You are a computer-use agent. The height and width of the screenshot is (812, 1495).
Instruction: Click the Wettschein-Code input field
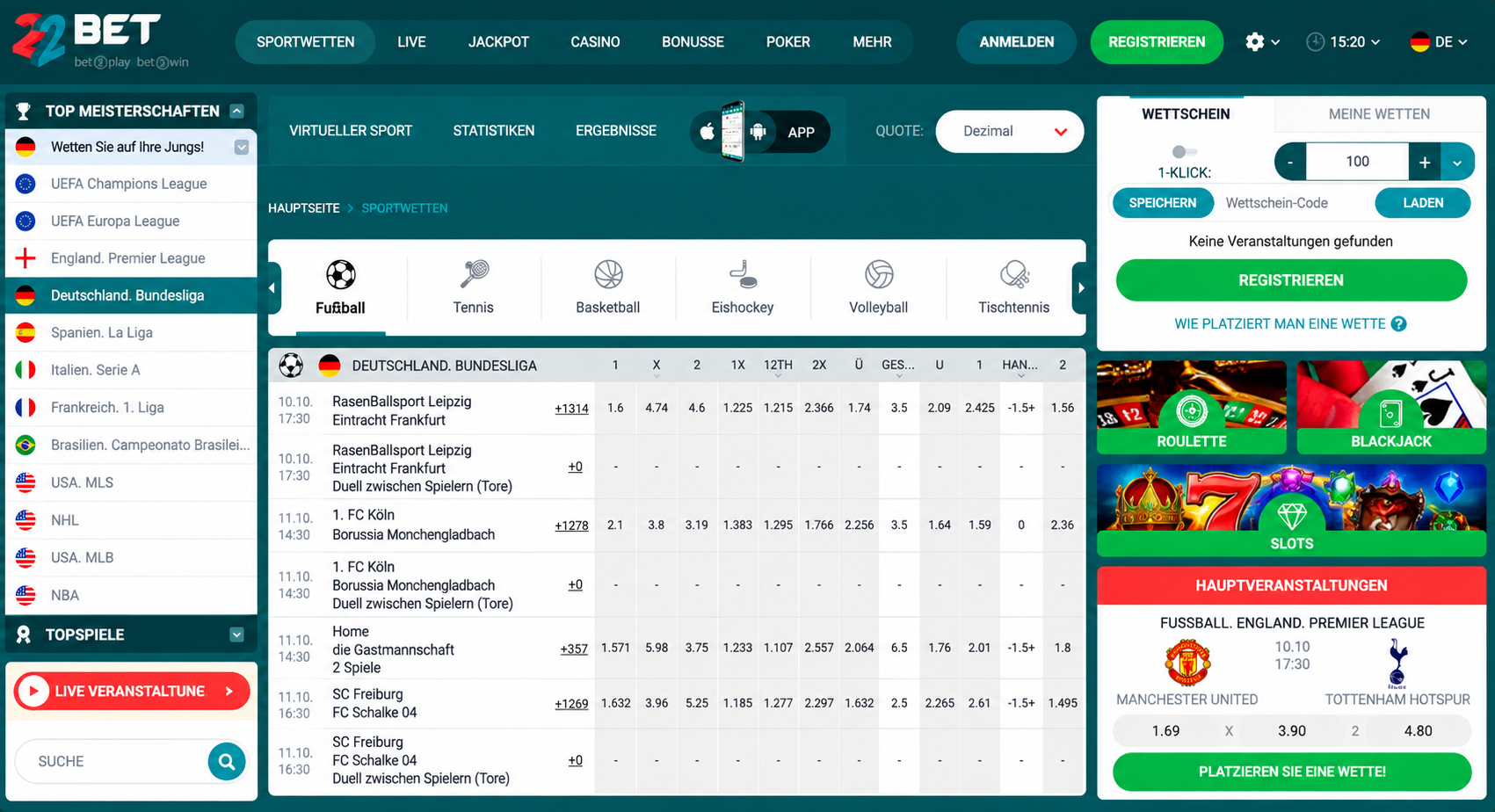coord(1294,203)
